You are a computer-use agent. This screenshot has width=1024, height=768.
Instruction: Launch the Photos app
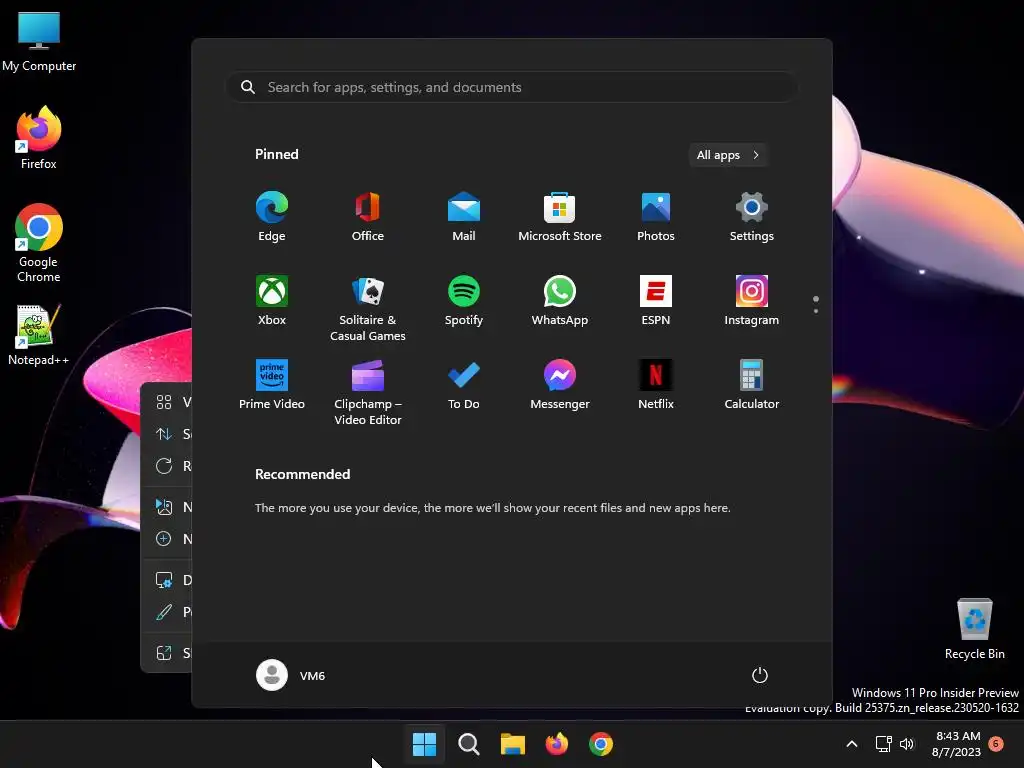point(656,217)
